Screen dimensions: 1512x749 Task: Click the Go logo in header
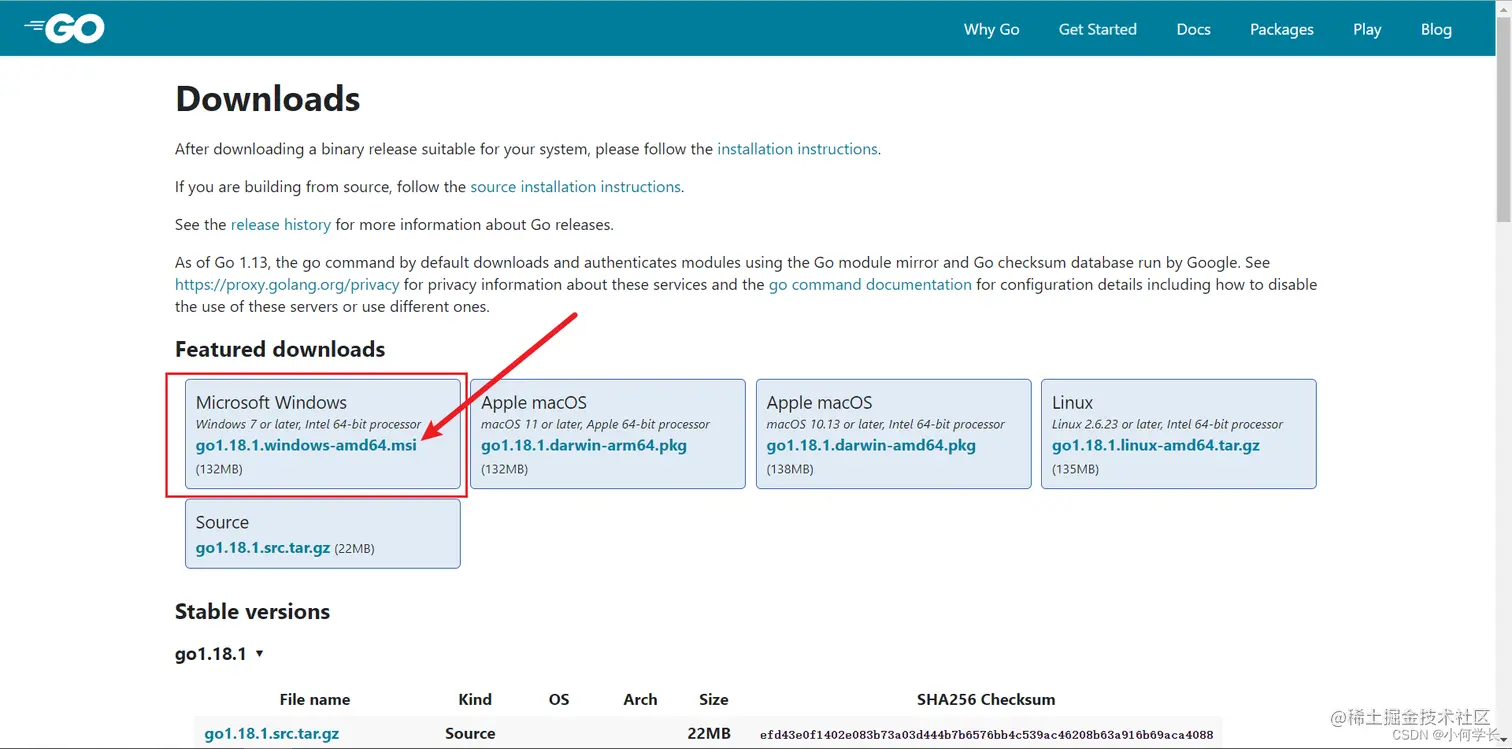coord(64,28)
